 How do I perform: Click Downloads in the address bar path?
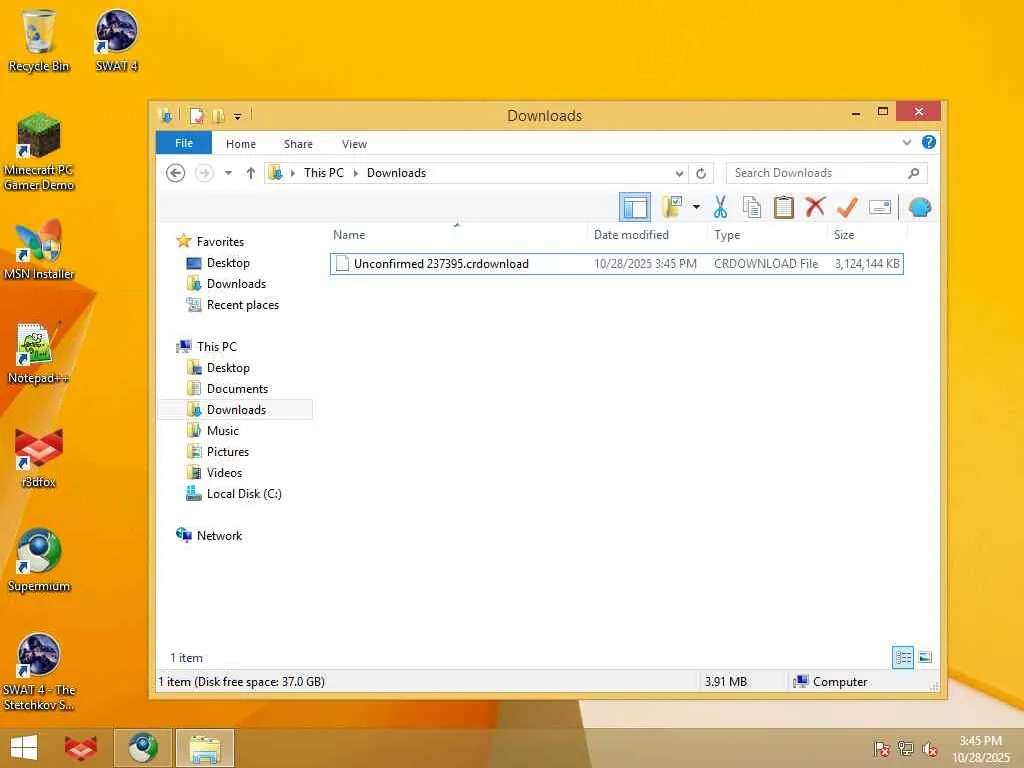click(396, 173)
